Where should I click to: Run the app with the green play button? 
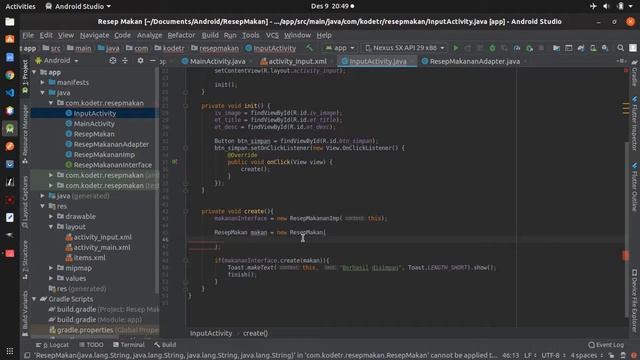[456, 48]
